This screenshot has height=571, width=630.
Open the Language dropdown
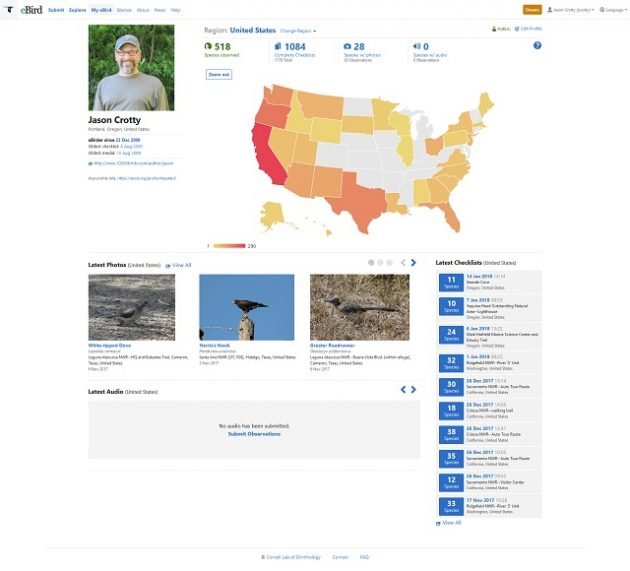(613, 10)
